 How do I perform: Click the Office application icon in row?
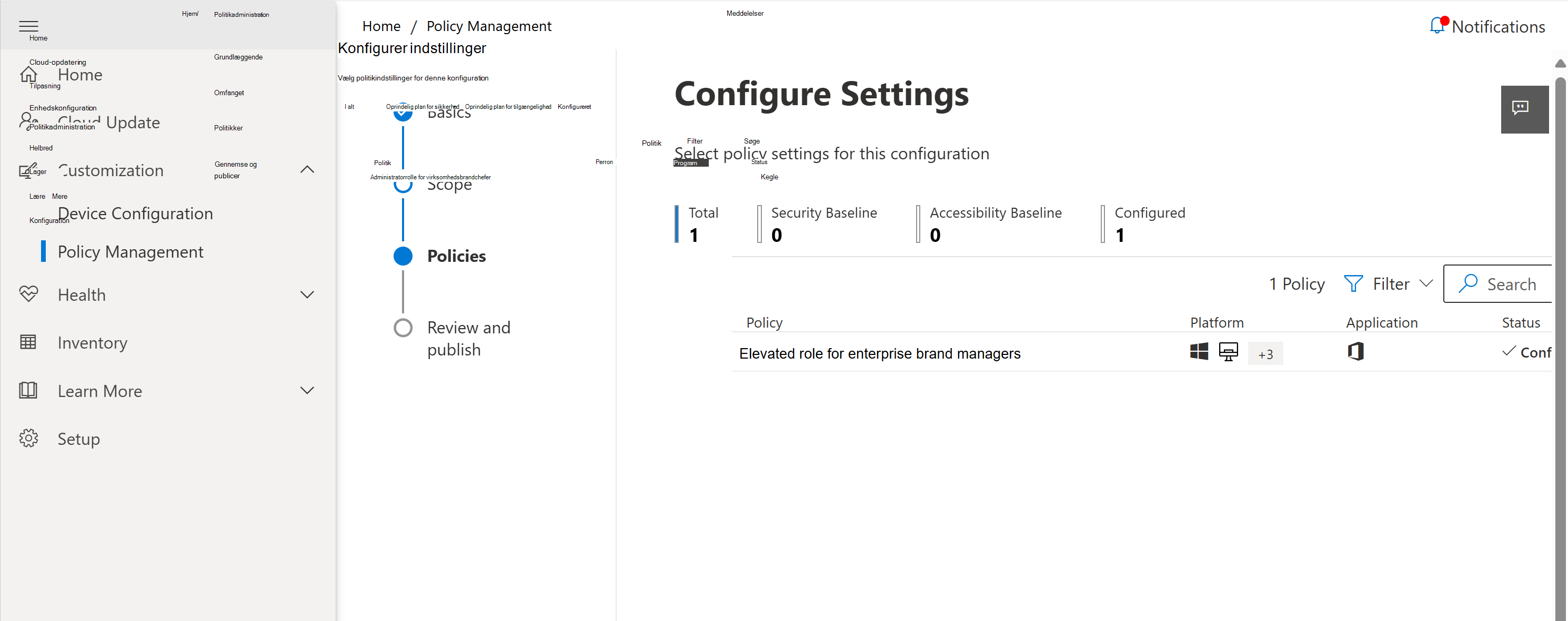(1355, 352)
